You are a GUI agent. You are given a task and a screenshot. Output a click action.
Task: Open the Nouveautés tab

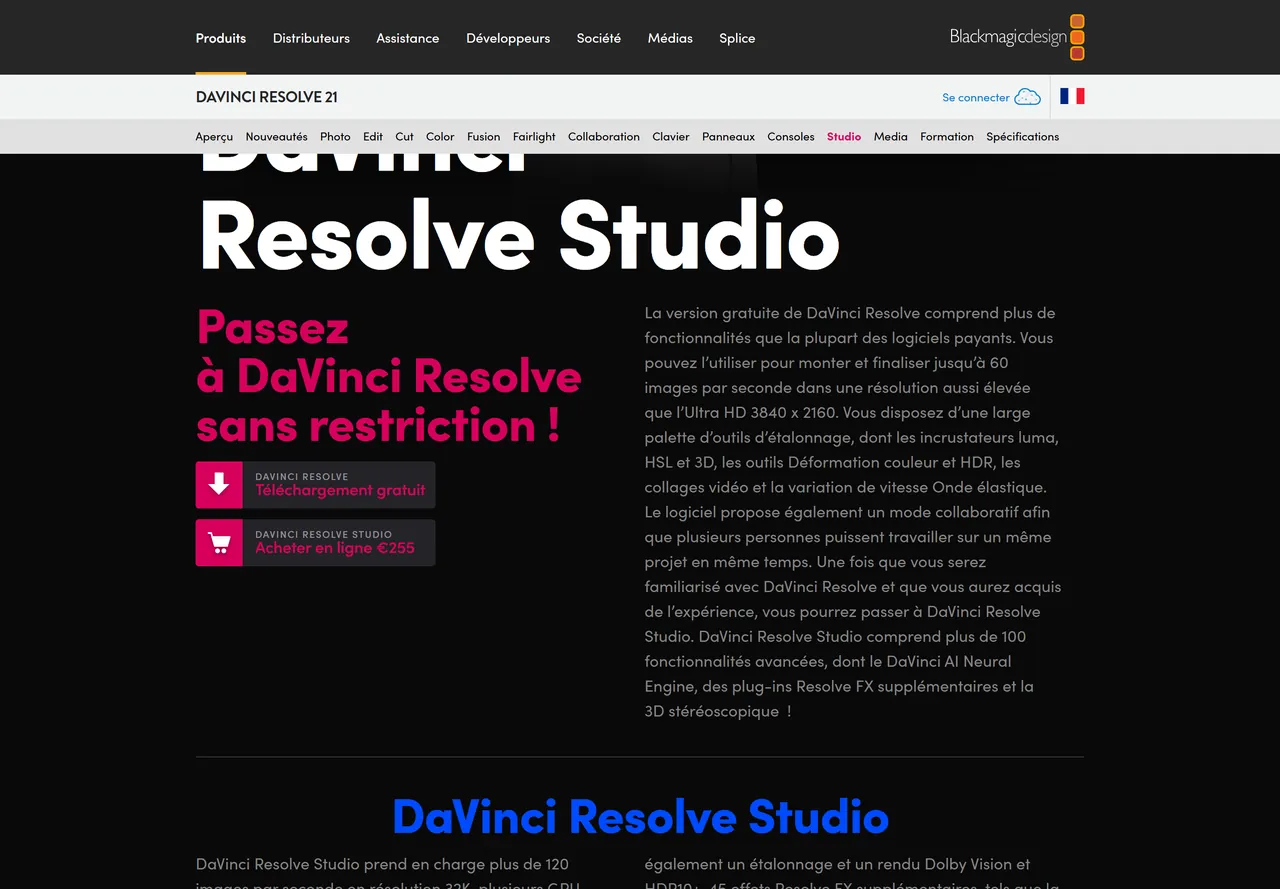[x=276, y=137]
